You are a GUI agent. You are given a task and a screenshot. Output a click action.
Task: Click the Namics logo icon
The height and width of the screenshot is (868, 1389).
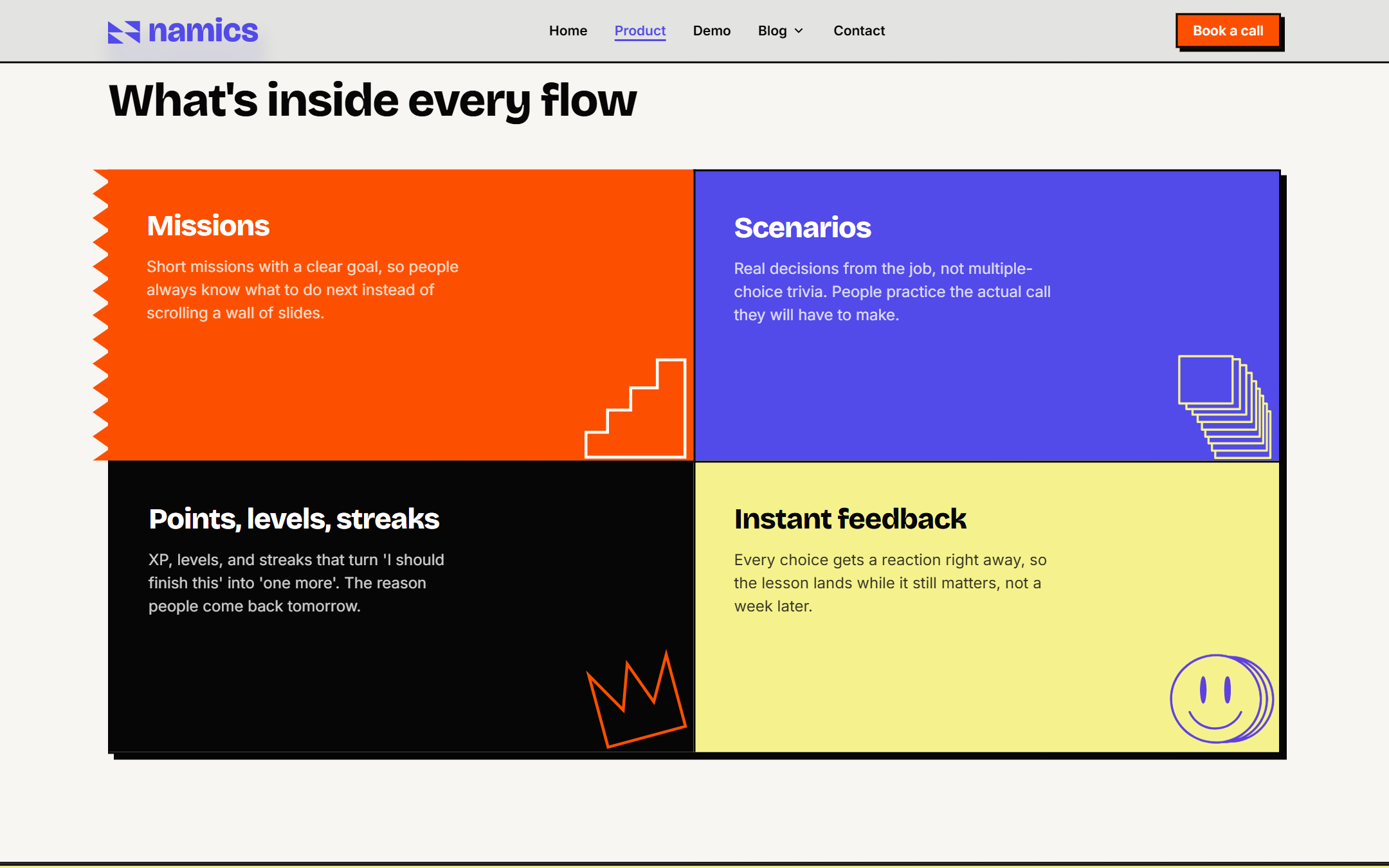click(123, 32)
